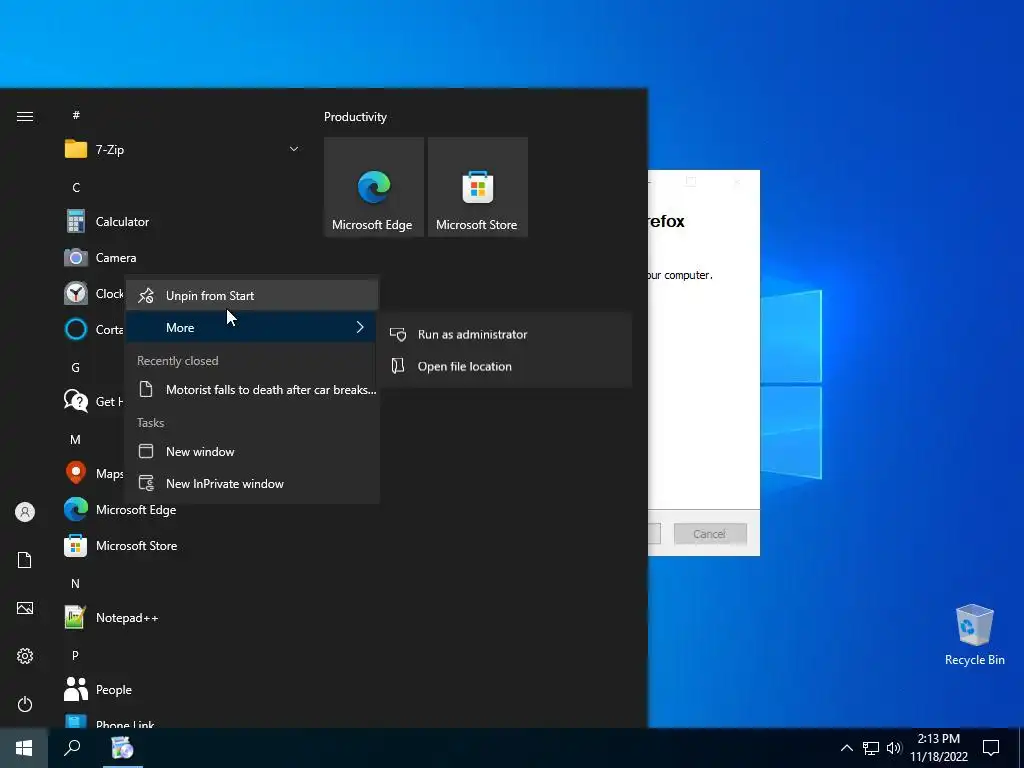The width and height of the screenshot is (1024, 768).
Task: Open the volume speaker tray icon
Action: click(x=893, y=748)
